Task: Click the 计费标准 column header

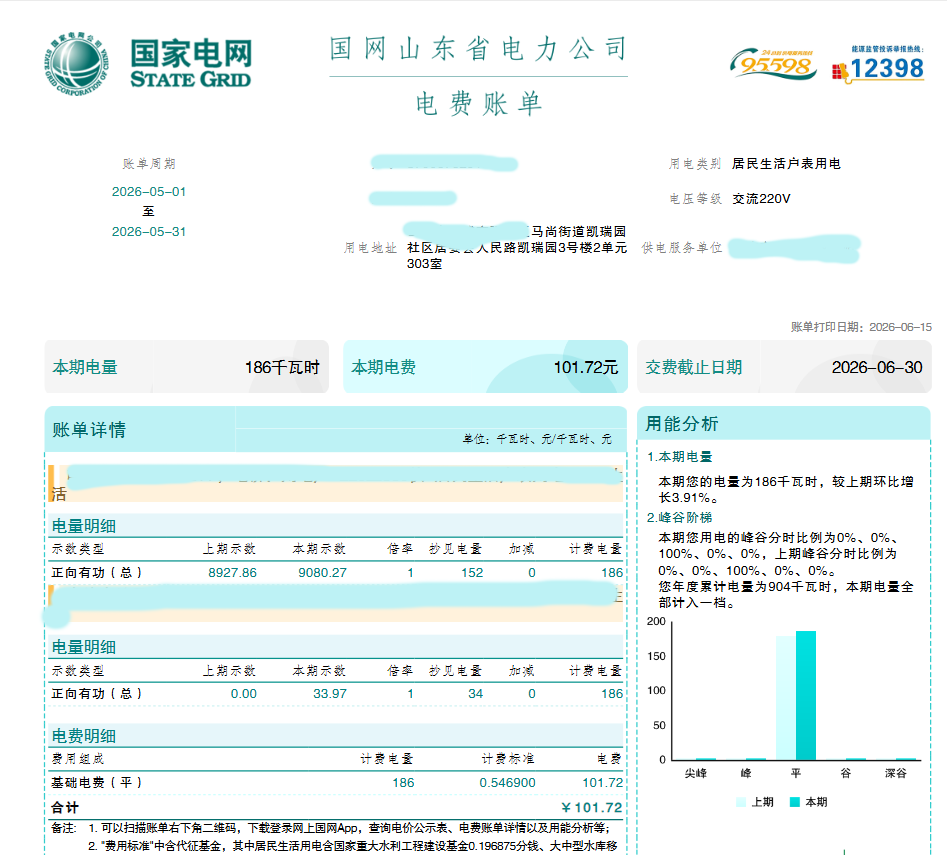Action: point(507,759)
